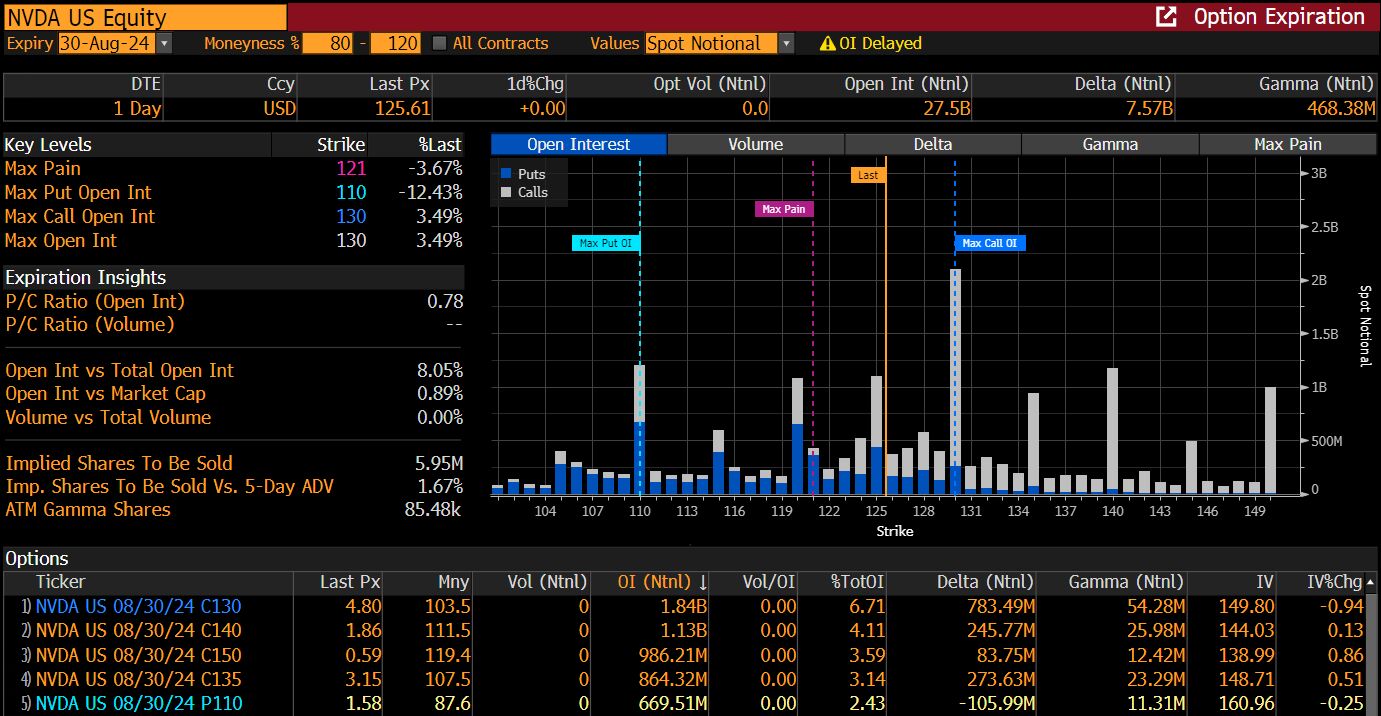Expand the Values Spot Notional dropdown
This screenshot has height=716, width=1381.
tap(786, 44)
